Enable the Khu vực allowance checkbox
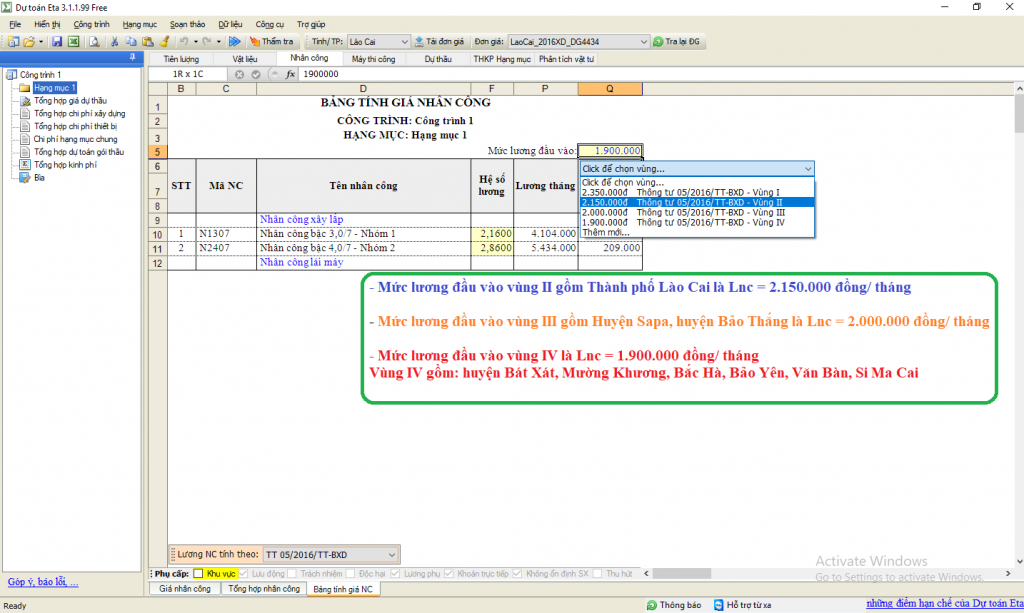The image size is (1024, 613). 198,574
